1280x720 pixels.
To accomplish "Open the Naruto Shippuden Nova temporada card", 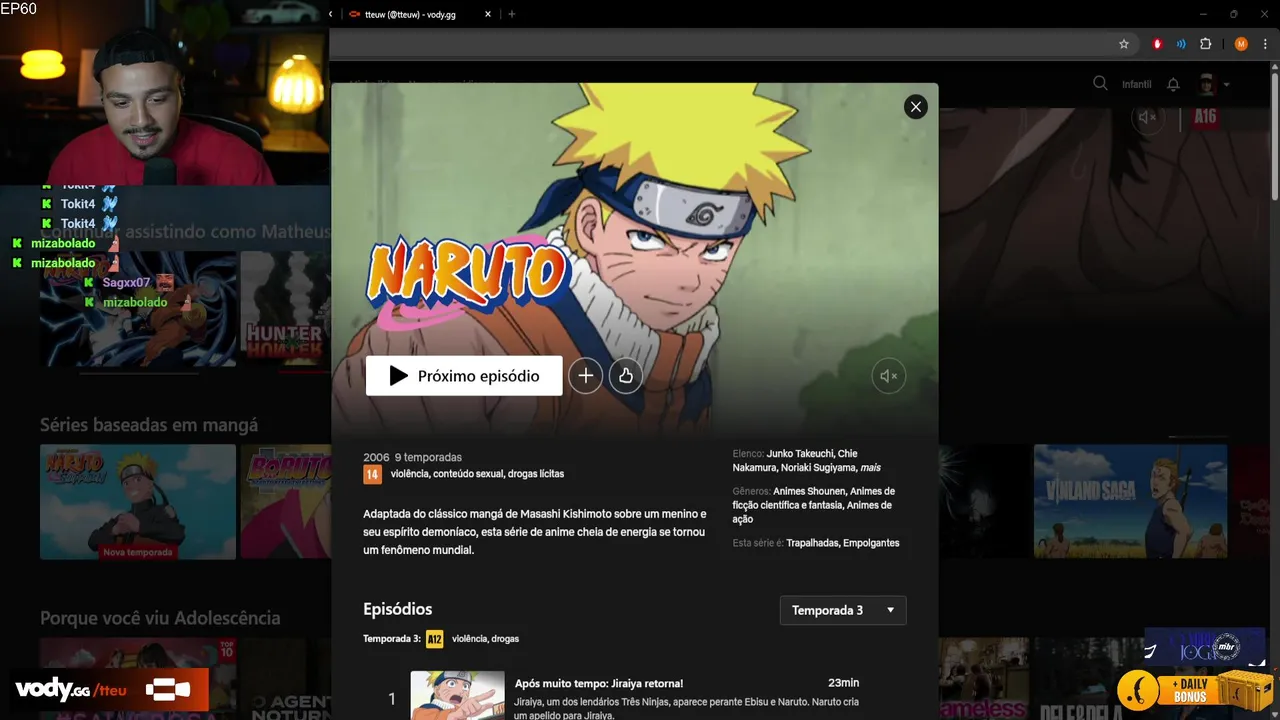I will (x=138, y=502).
